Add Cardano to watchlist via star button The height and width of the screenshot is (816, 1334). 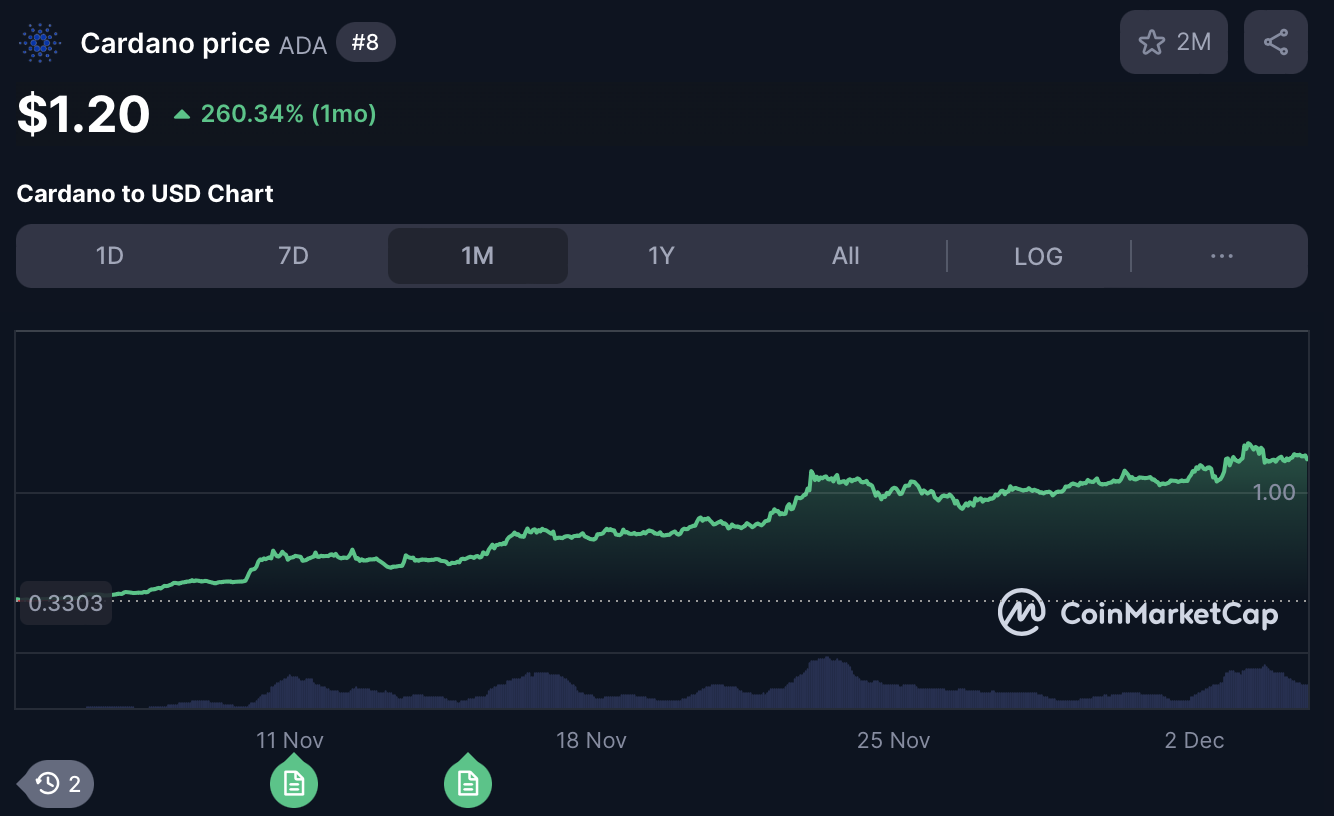1174,42
